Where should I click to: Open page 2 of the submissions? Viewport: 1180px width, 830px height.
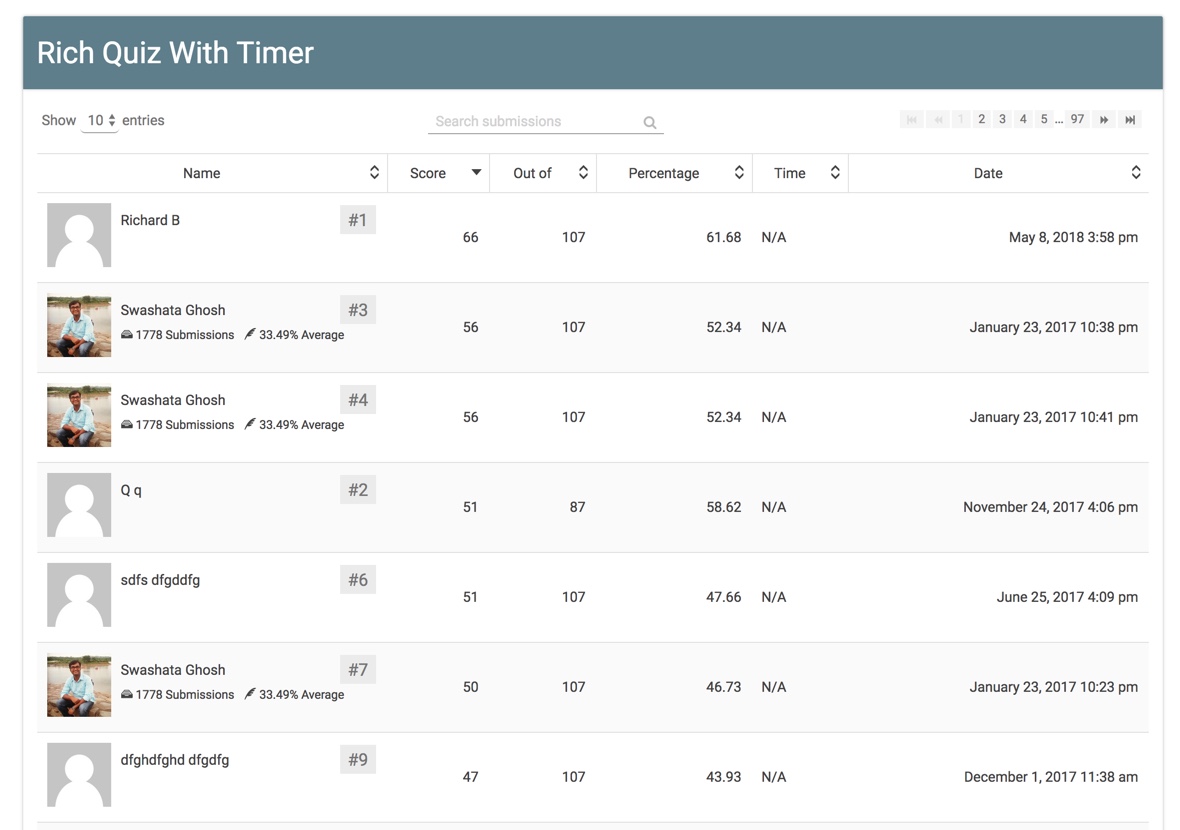(981, 119)
